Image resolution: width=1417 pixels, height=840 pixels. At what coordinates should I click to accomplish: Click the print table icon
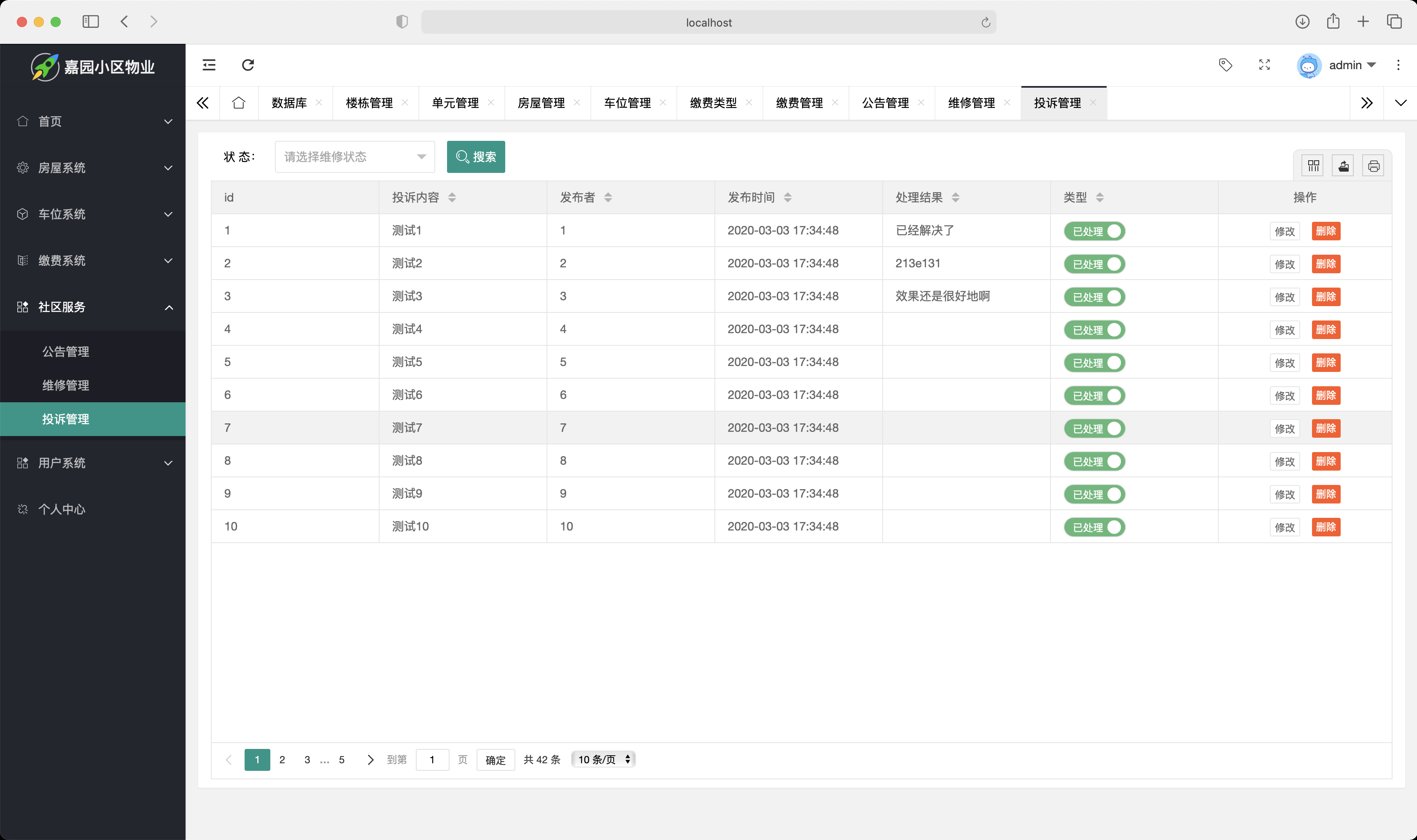click(x=1374, y=166)
